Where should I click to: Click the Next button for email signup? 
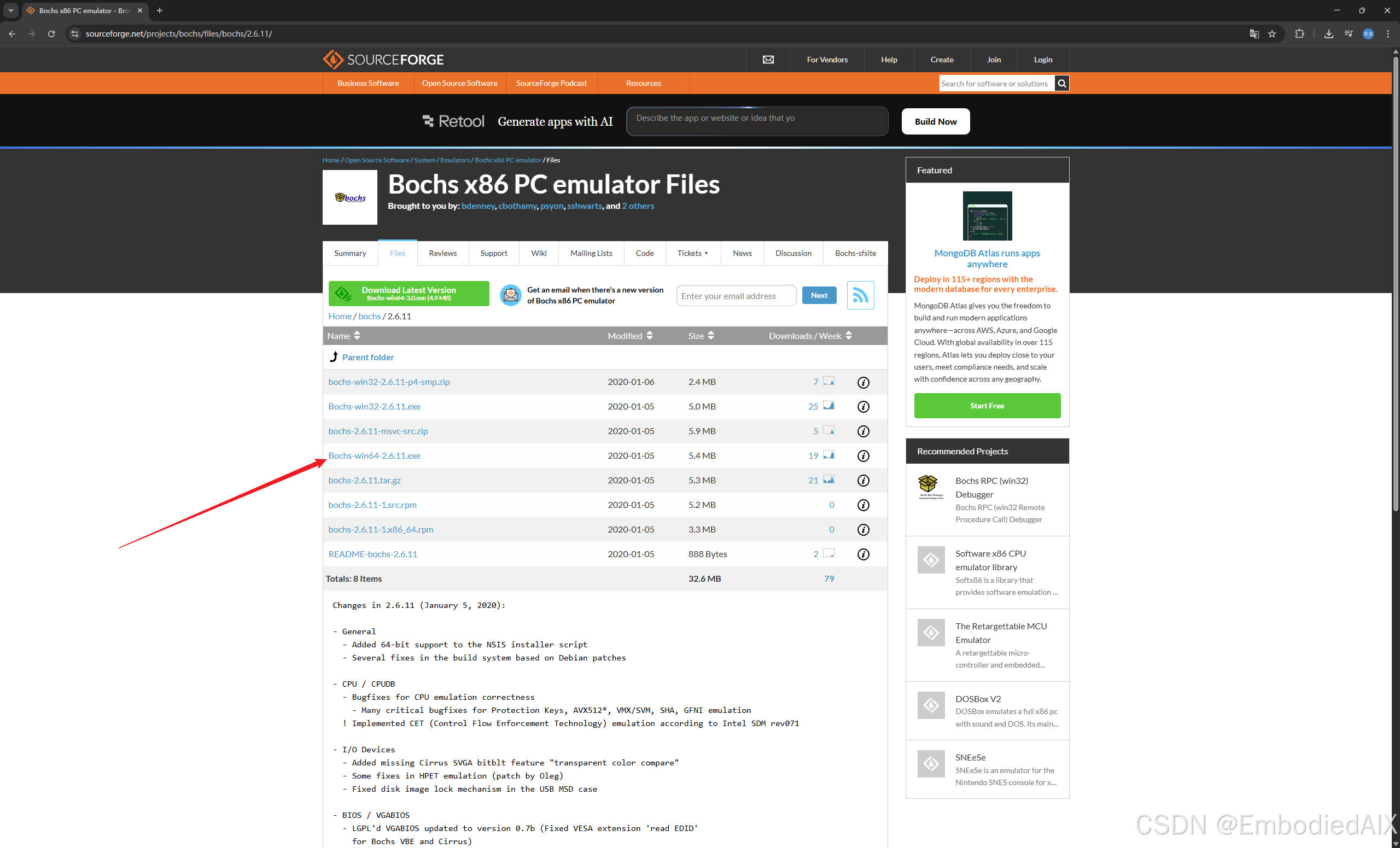tap(819, 295)
